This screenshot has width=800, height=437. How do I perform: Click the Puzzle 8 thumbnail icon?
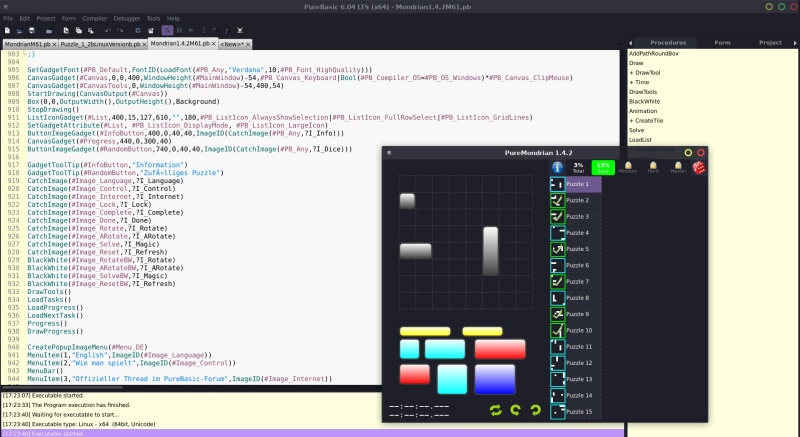point(557,298)
